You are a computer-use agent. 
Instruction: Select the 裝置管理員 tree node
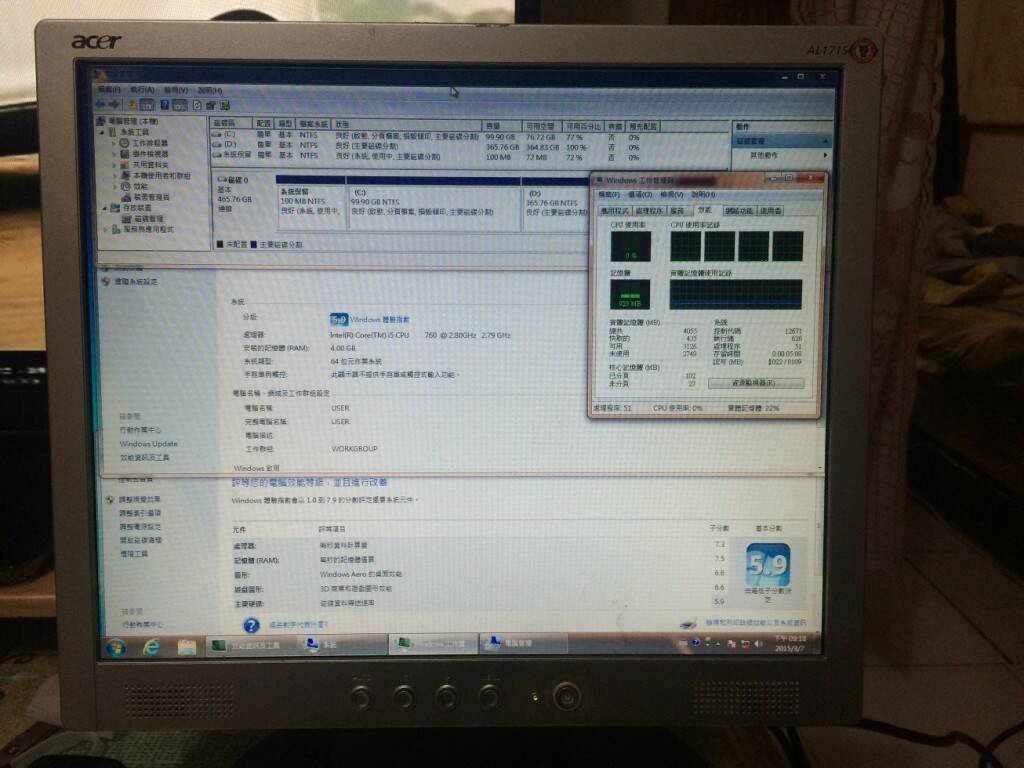tap(145, 197)
